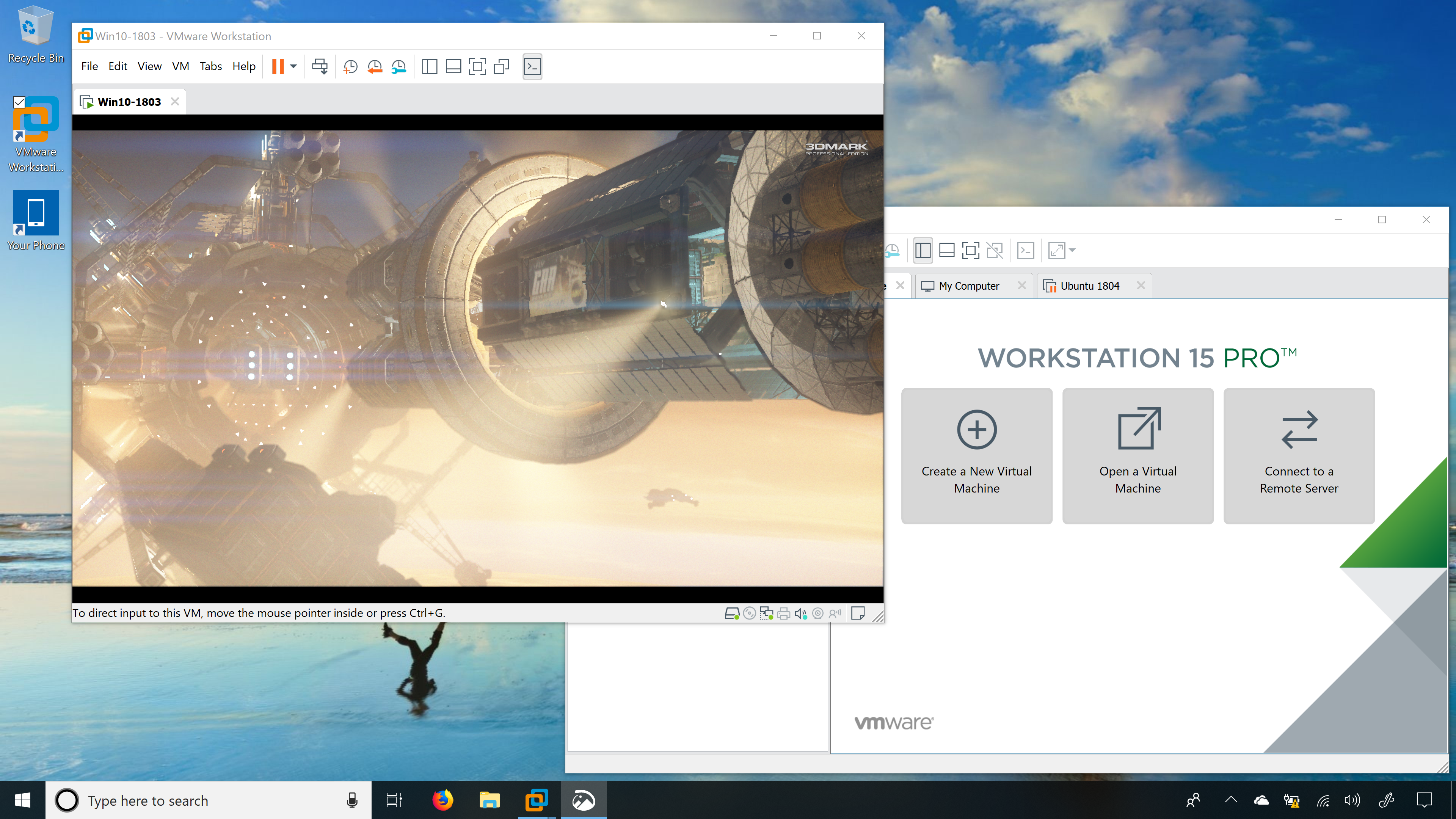
Task: Click the Type here to search field
Action: point(169,800)
